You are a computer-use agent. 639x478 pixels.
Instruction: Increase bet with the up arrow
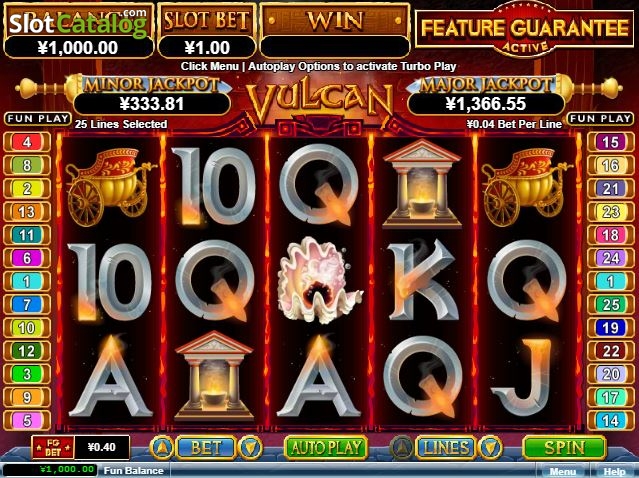coord(162,448)
